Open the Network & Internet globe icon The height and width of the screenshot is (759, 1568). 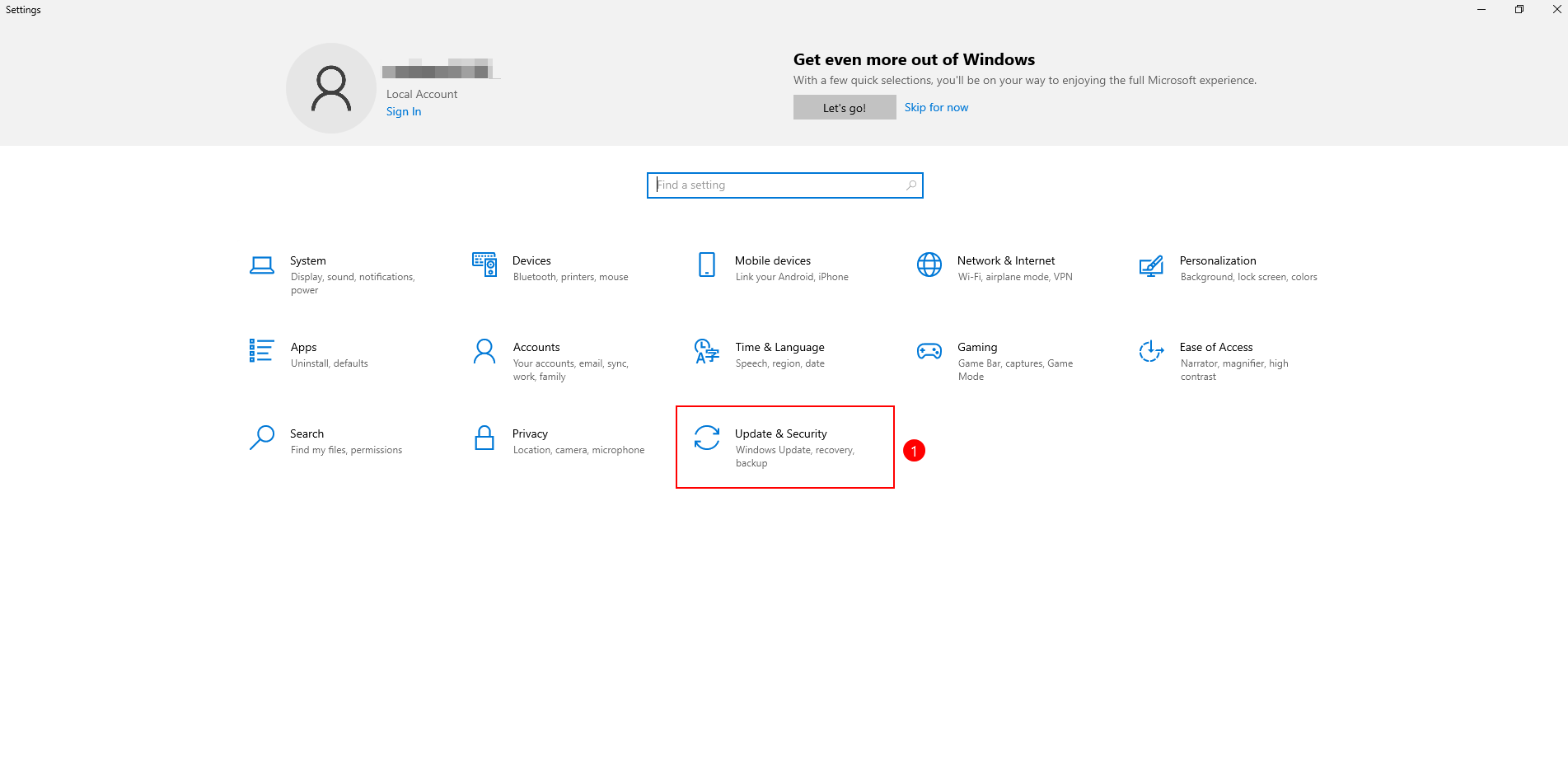(x=929, y=265)
